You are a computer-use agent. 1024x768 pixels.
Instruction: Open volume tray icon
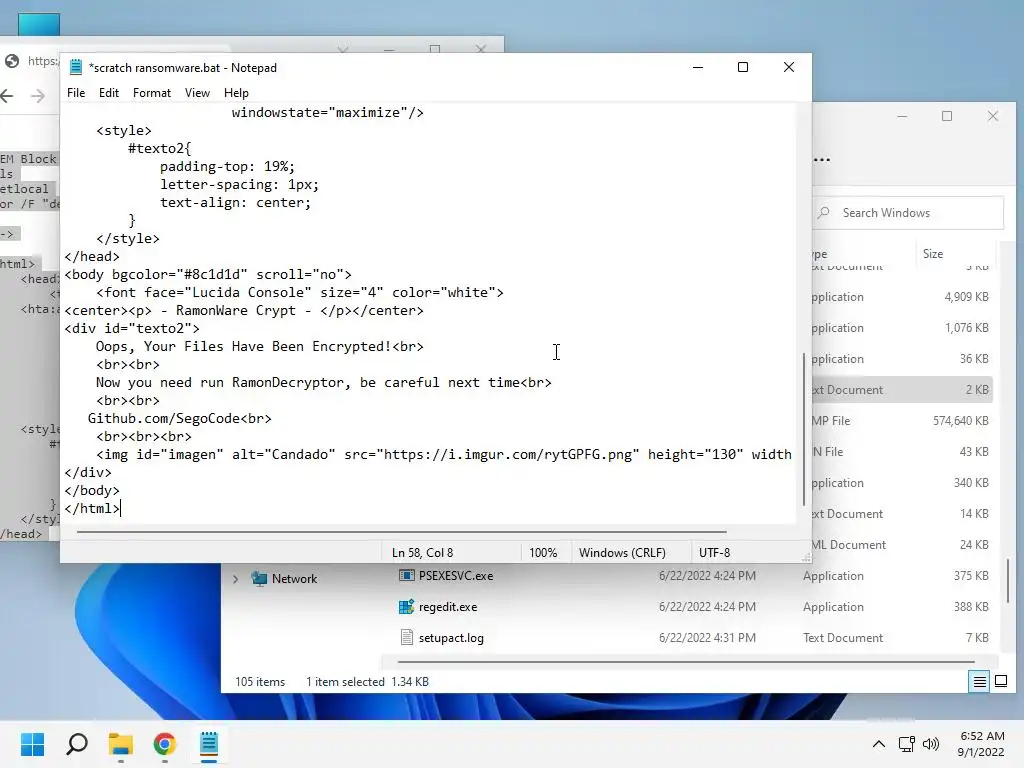931,744
